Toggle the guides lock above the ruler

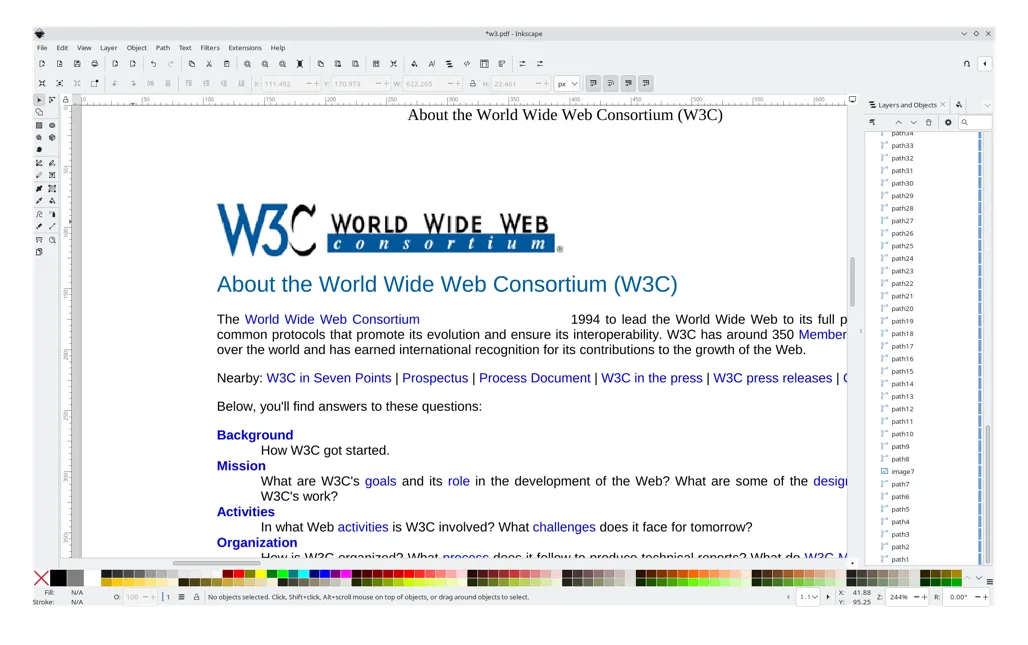[66, 100]
